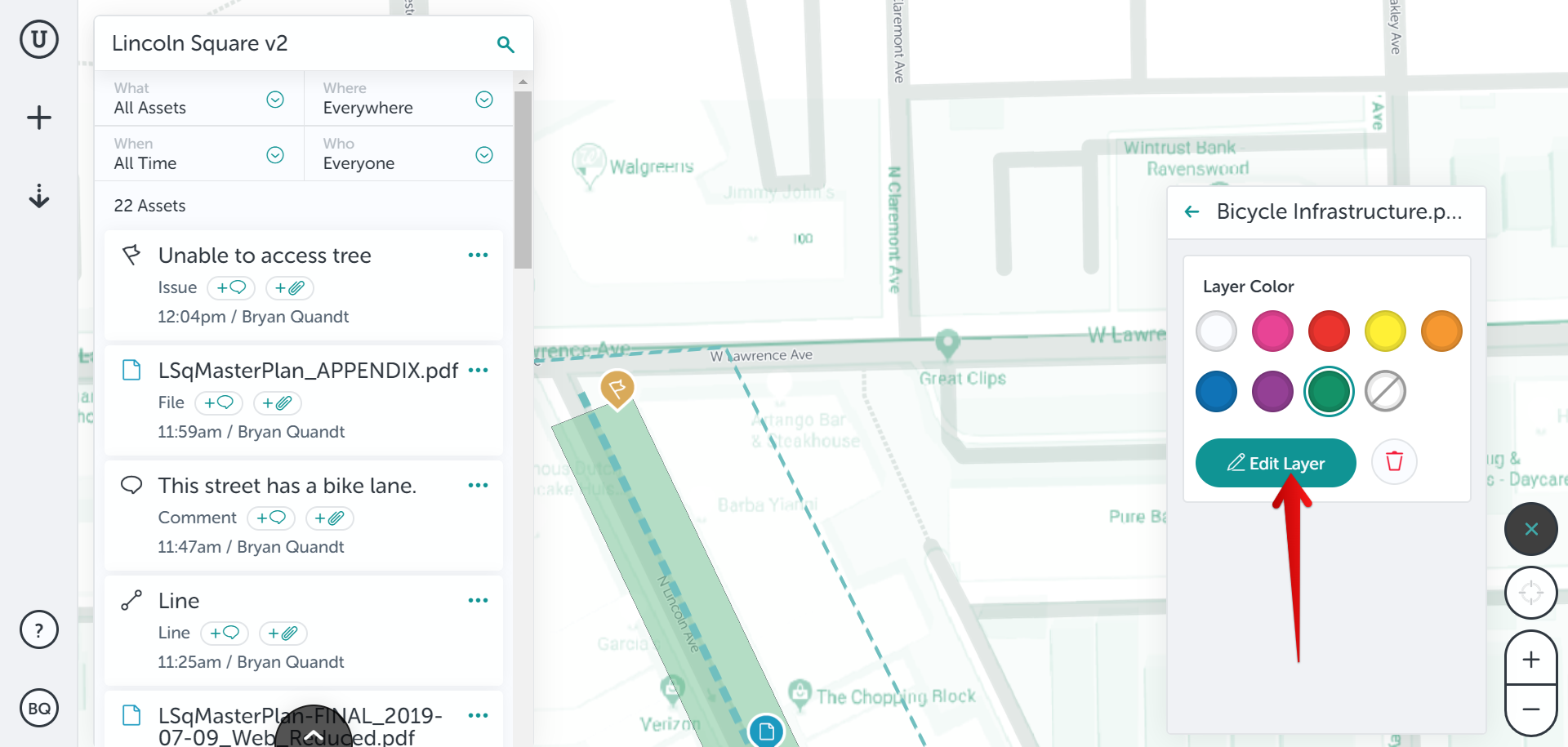Click the search magnifier icon

tap(506, 44)
